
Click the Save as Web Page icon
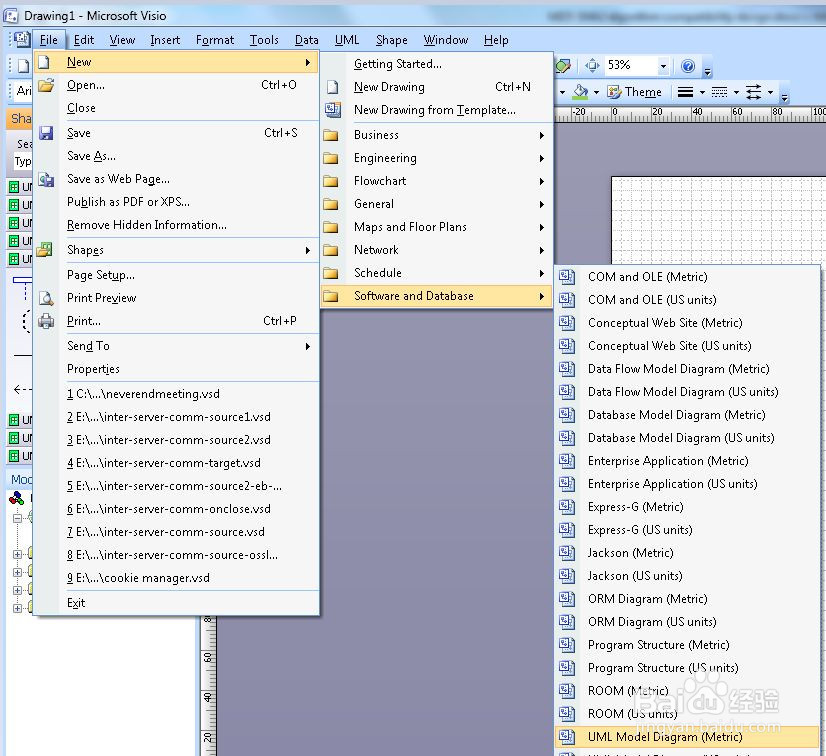pos(46,179)
